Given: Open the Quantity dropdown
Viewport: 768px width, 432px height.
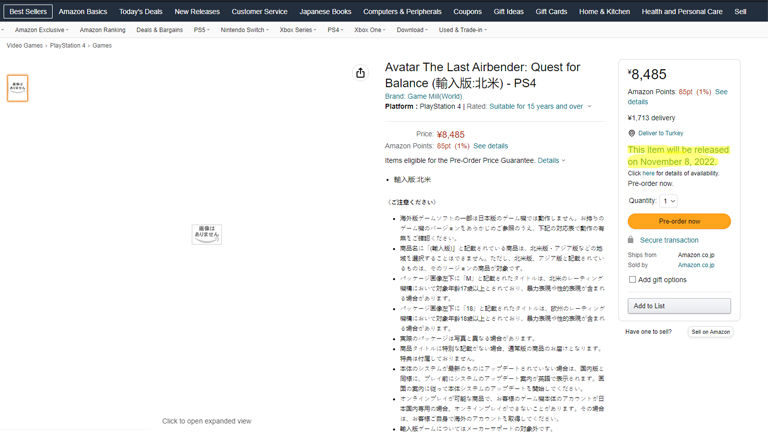Looking at the screenshot, I should 669,201.
